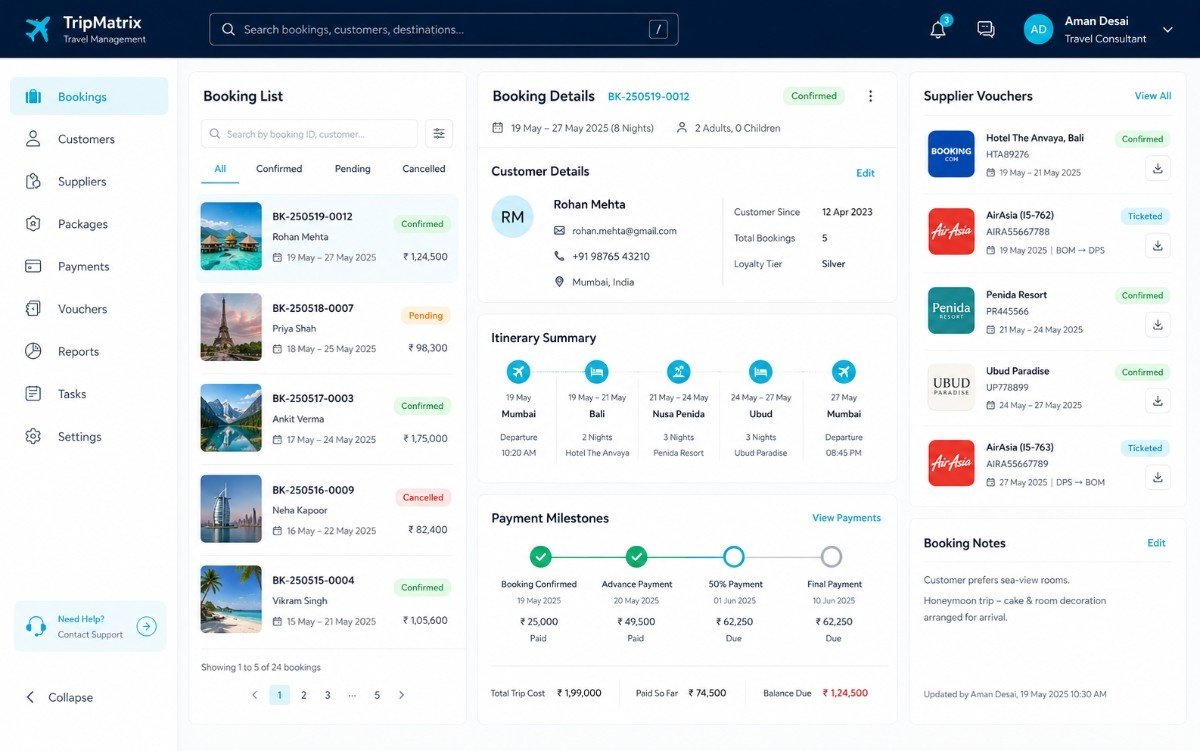
Task: Click the AD user avatar
Action: pos(1039,29)
